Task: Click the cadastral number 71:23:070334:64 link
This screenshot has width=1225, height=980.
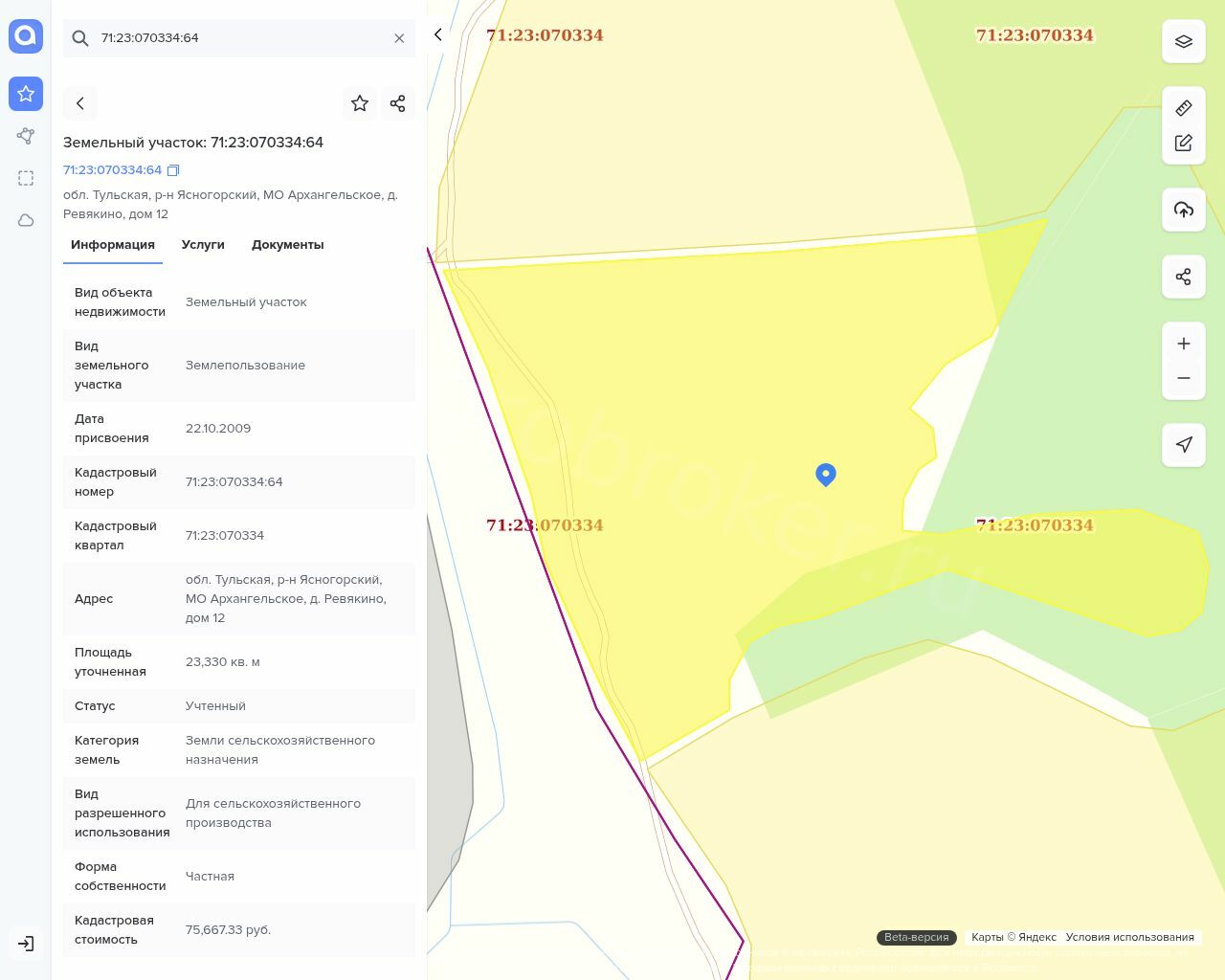Action: pos(112,170)
